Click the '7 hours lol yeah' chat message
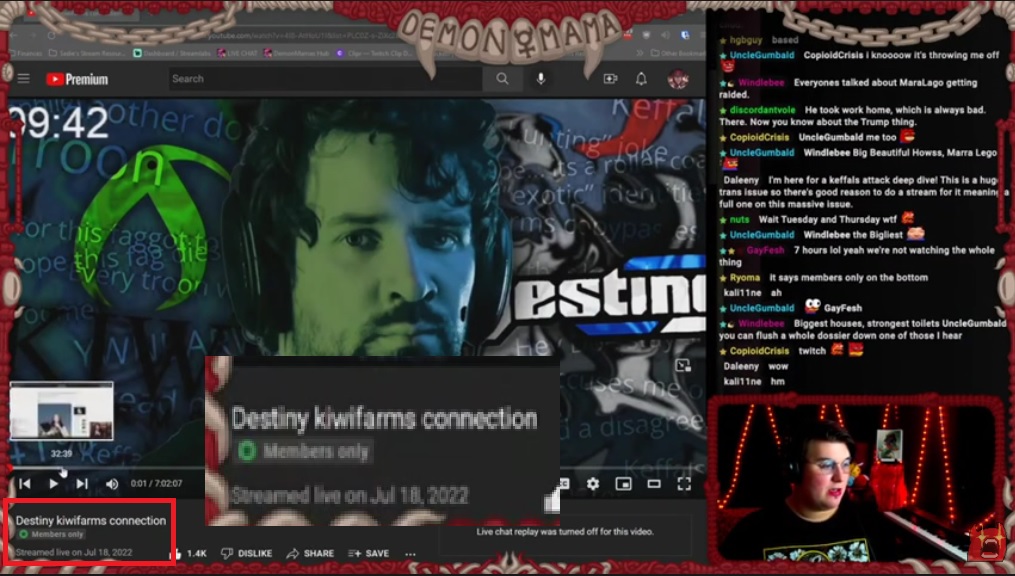Screen dimensions: 1015x576 [857, 256]
